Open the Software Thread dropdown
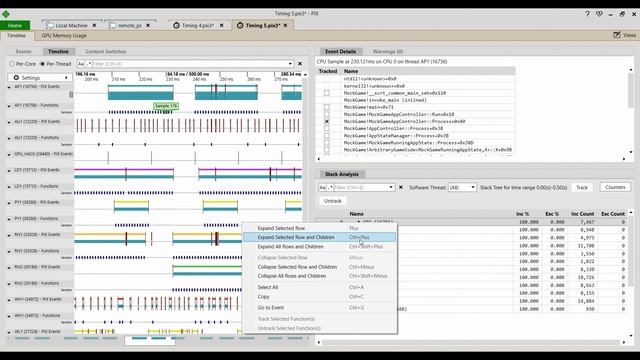This screenshot has height=360, width=640. (x=462, y=187)
